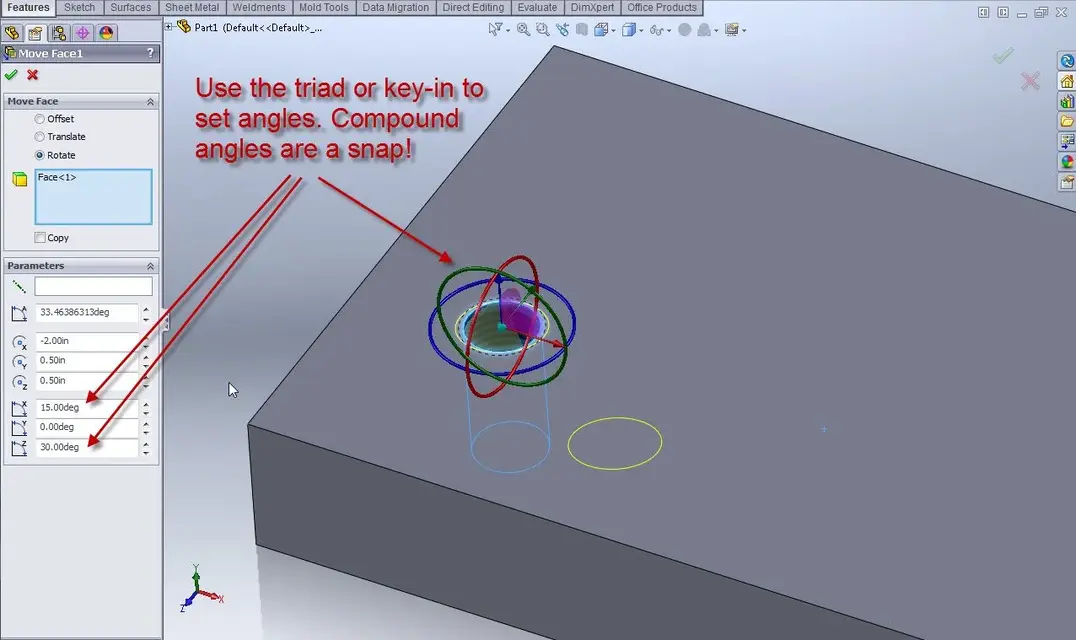Viewport: 1076px width, 640px height.
Task: Open the DisplayManager color ball tab
Action: pyautogui.click(x=106, y=32)
